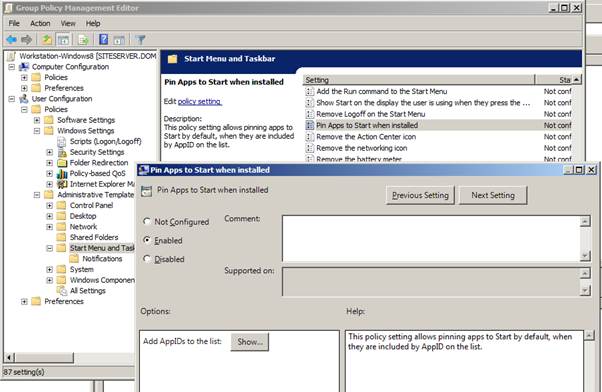This screenshot has height=392, width=602.
Task: Collapse the User Configuration node
Action: pyautogui.click(x=12, y=99)
